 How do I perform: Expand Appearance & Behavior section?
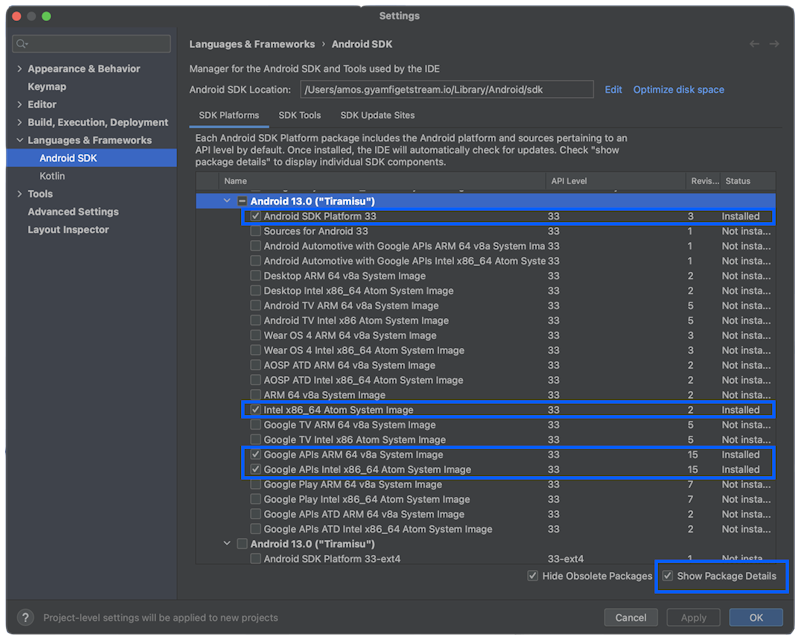pos(19,69)
